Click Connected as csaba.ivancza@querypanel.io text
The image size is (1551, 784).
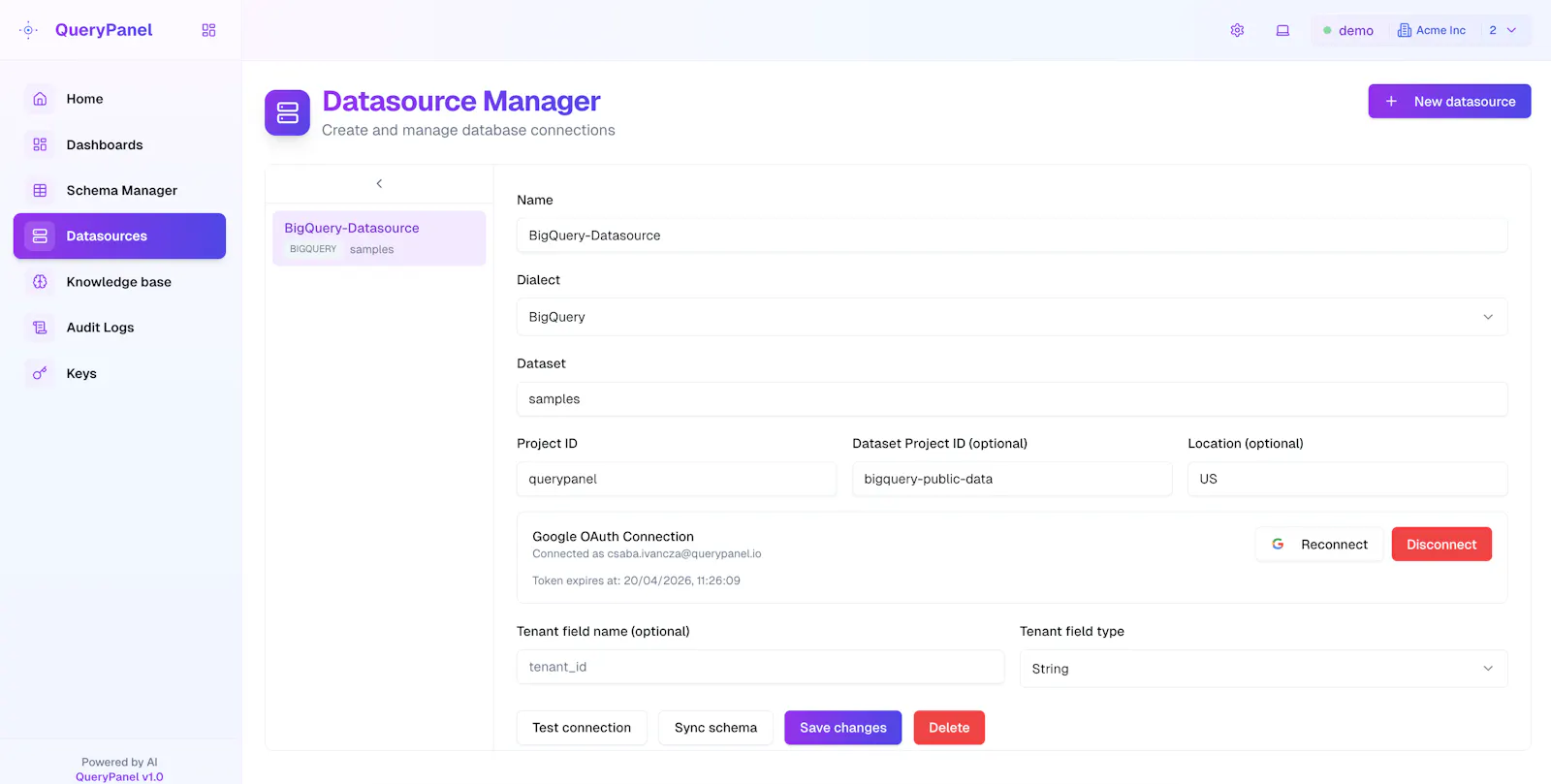pos(647,553)
